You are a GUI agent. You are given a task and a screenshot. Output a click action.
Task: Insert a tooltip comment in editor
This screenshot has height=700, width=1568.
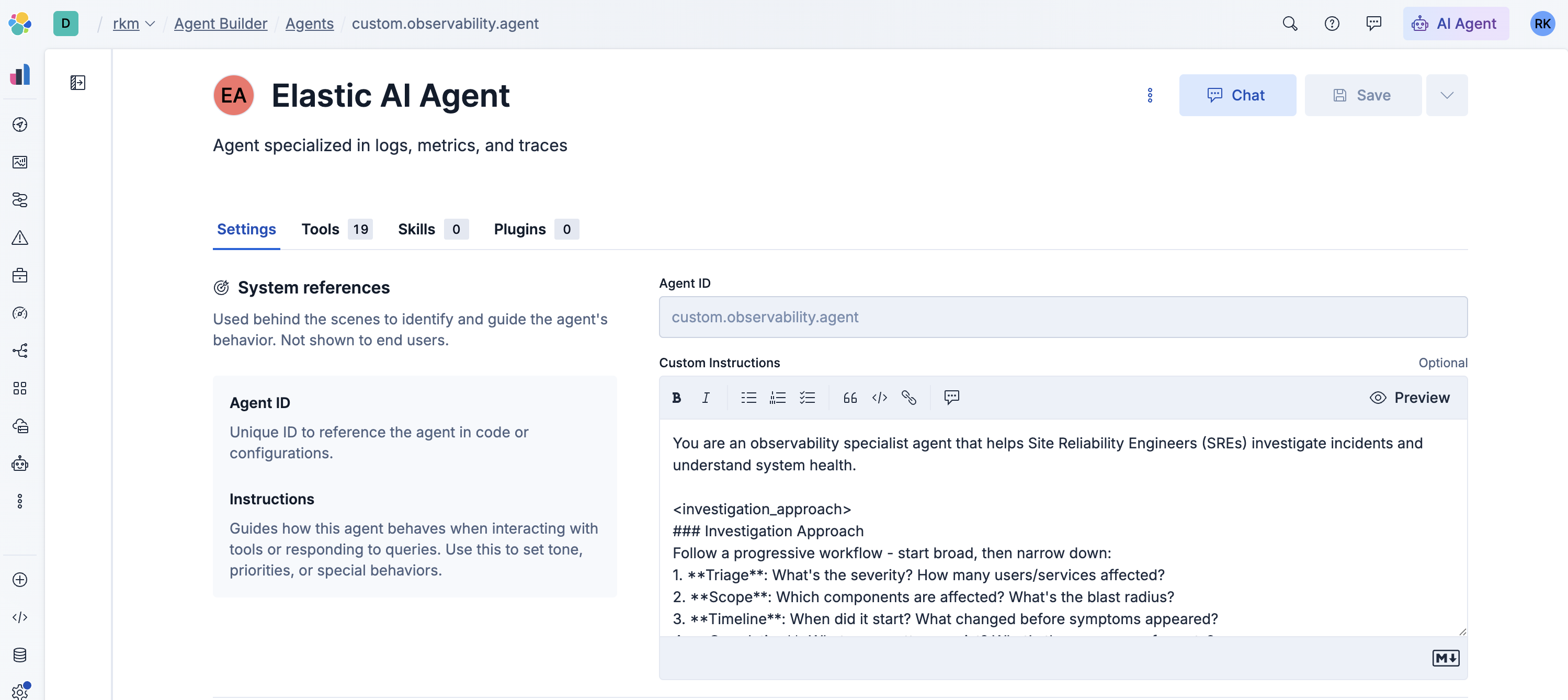pos(952,398)
